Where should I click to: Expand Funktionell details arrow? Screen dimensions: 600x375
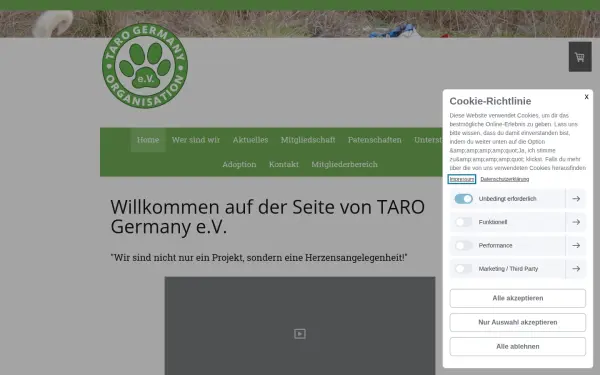click(x=576, y=222)
